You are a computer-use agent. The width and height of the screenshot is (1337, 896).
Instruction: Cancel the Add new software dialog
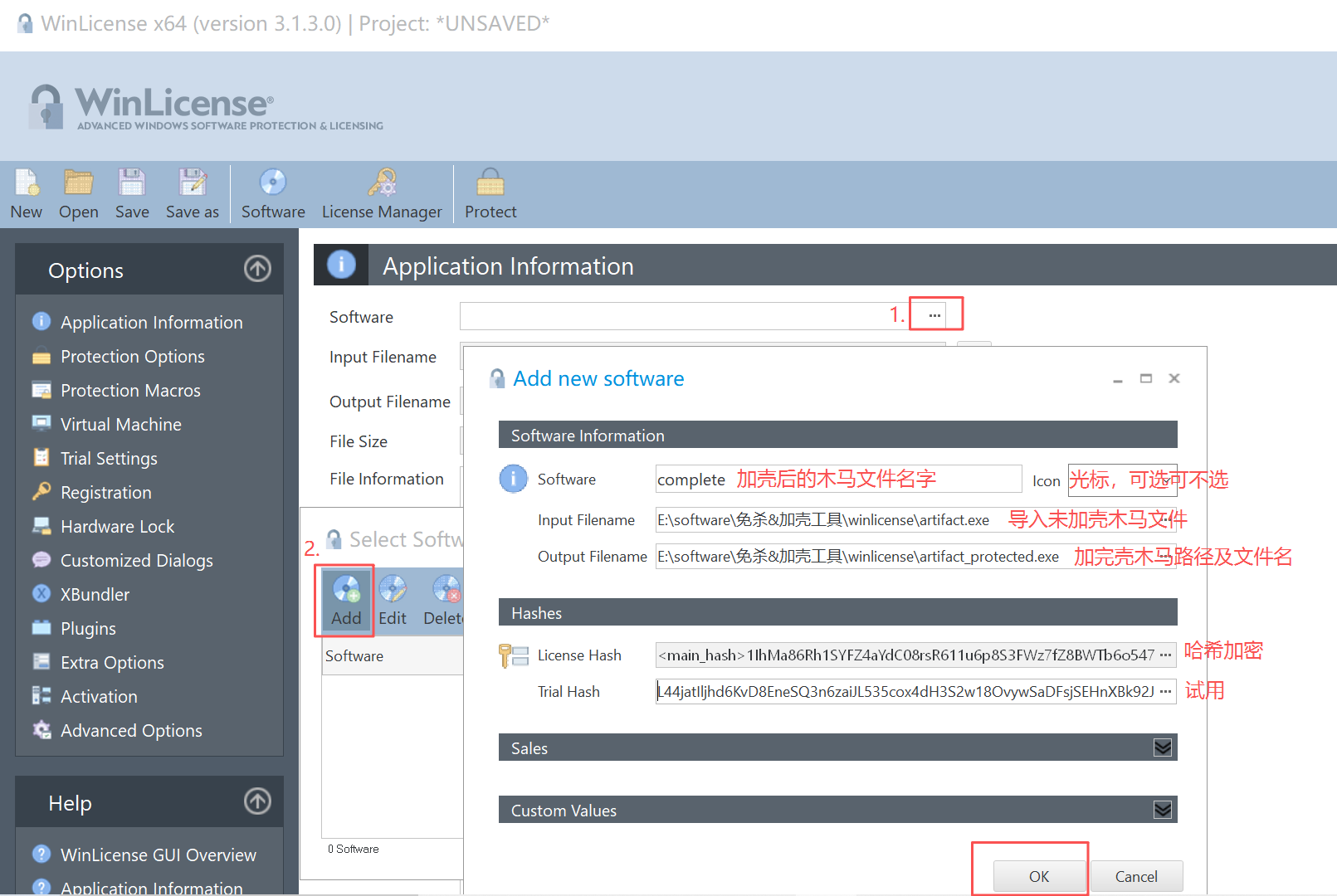point(1136,876)
